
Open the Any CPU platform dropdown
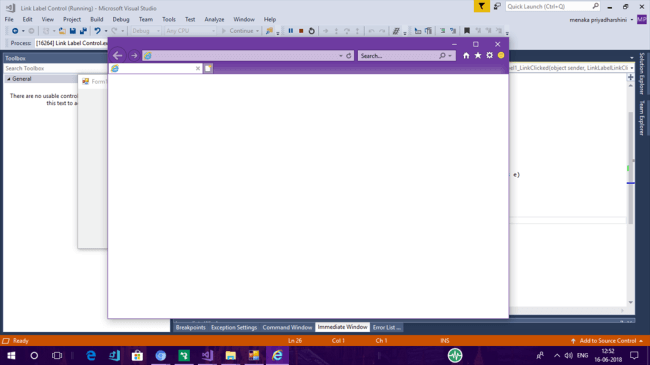point(190,31)
